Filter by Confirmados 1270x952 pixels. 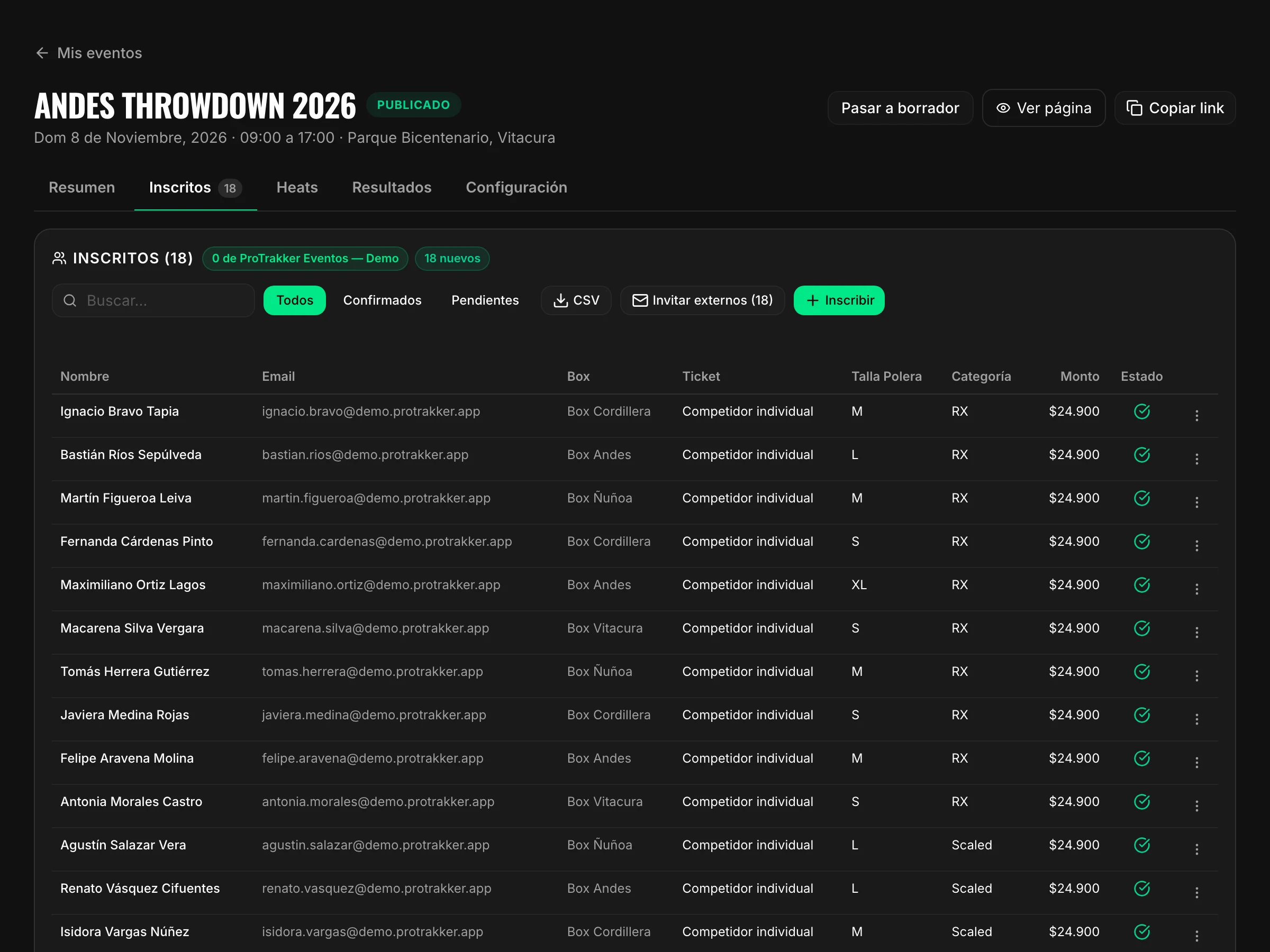(x=382, y=300)
